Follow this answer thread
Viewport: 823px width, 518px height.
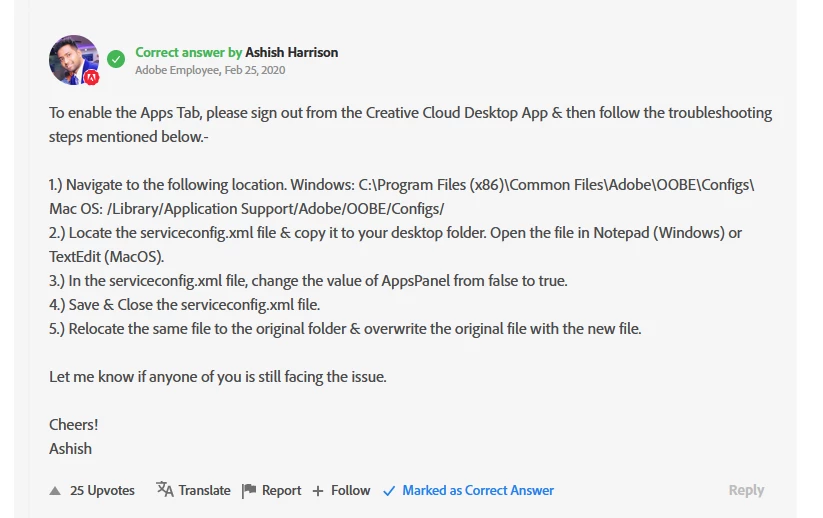351,490
